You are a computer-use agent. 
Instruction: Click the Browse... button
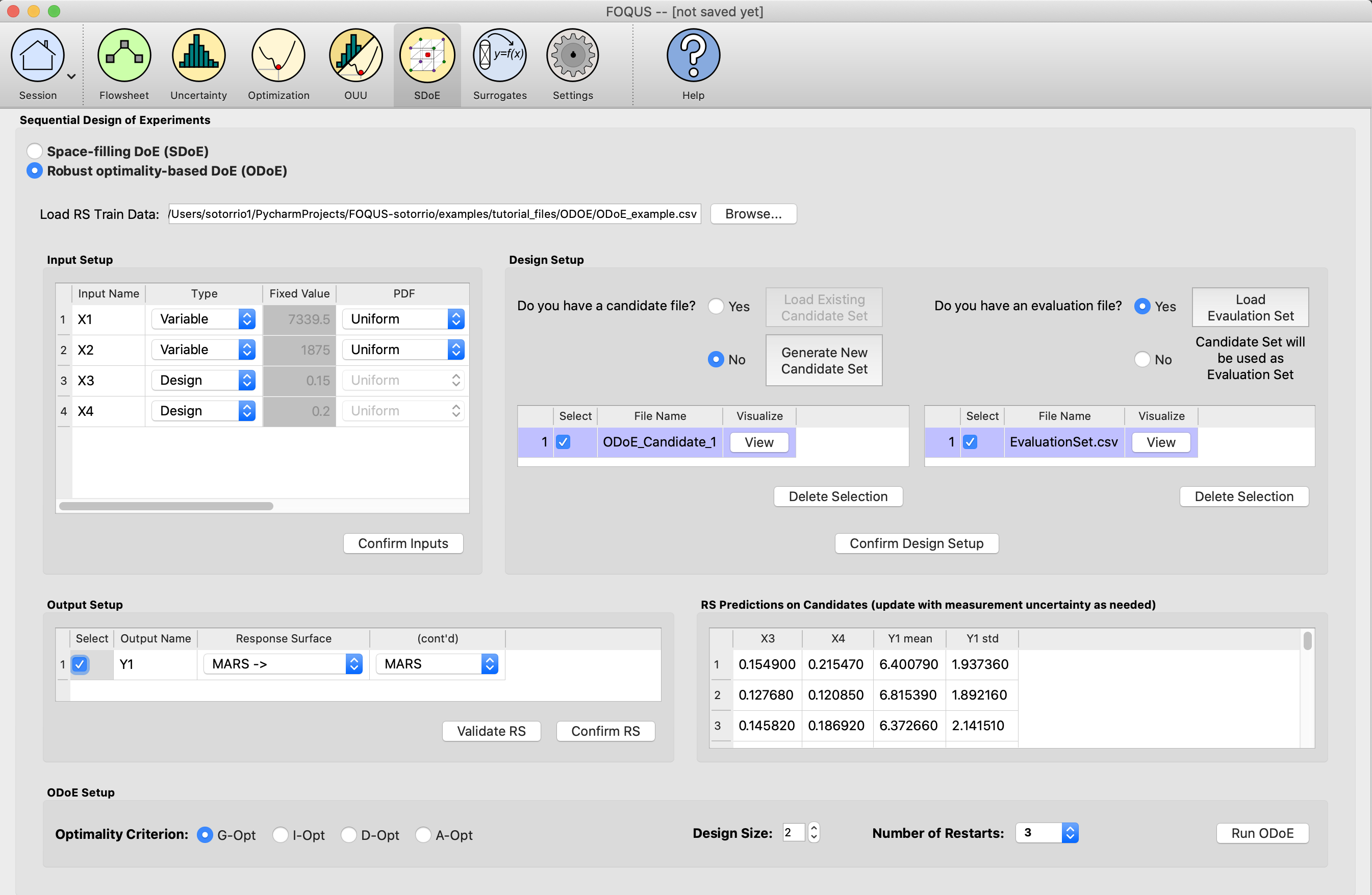tap(753, 214)
